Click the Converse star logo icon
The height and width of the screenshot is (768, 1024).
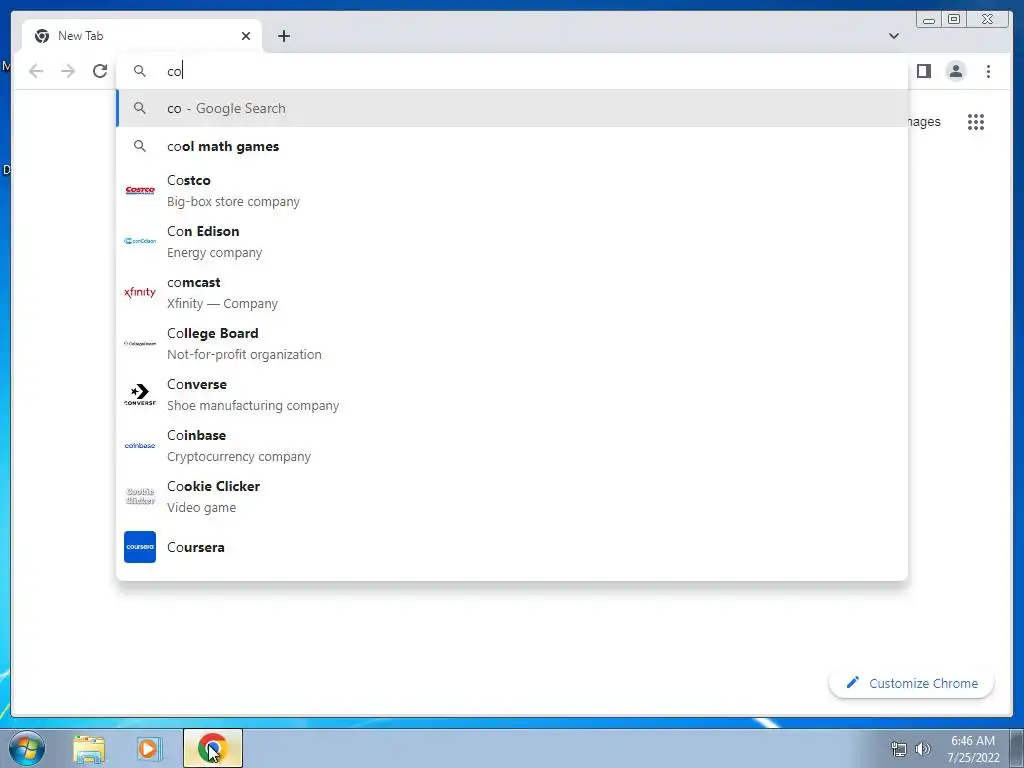point(140,394)
